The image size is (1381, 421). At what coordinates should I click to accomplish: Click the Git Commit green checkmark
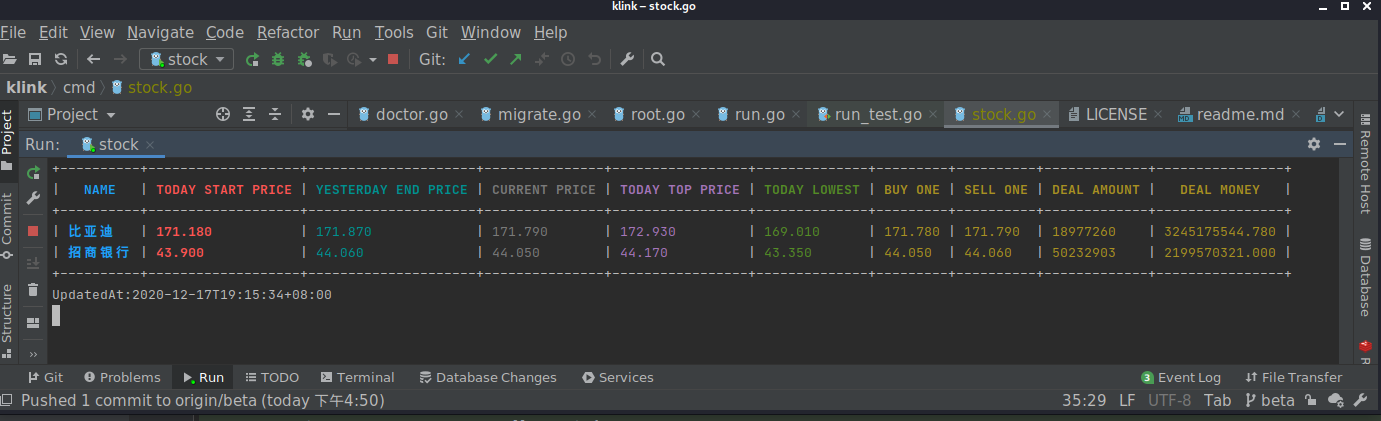click(490, 59)
